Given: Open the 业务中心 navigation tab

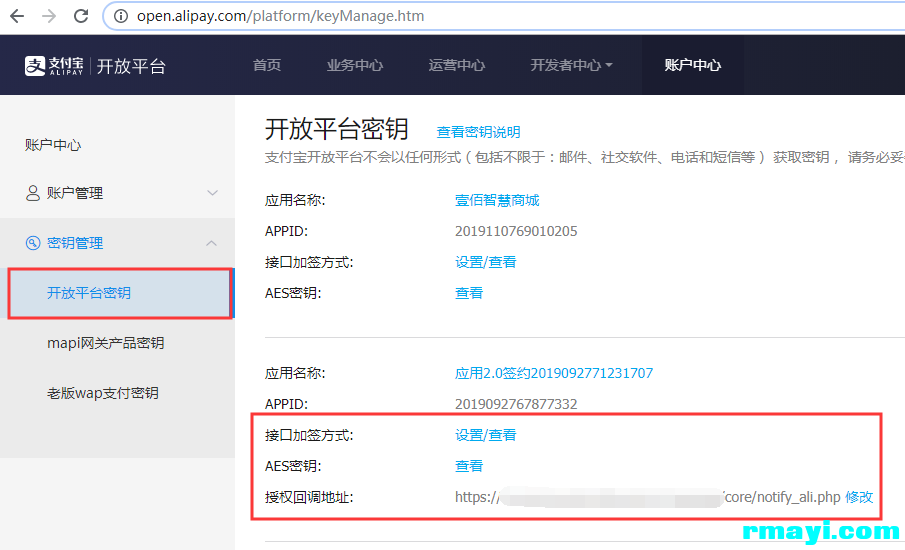Looking at the screenshot, I should (355, 65).
